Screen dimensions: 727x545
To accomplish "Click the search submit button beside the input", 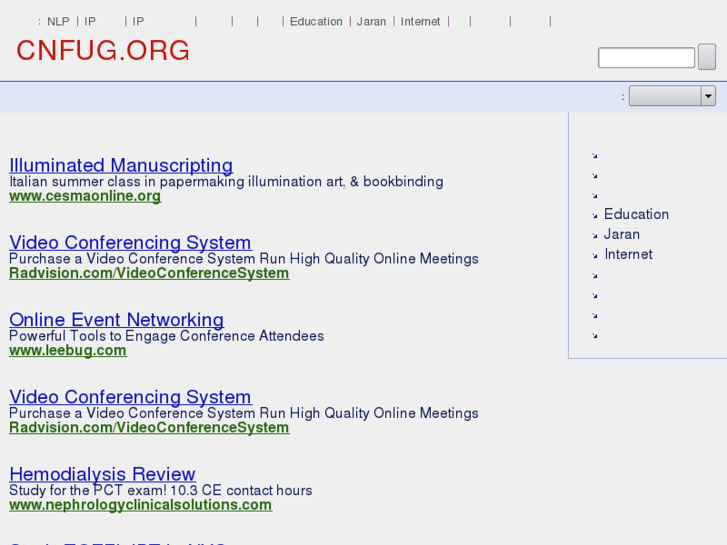I will tap(707, 57).
